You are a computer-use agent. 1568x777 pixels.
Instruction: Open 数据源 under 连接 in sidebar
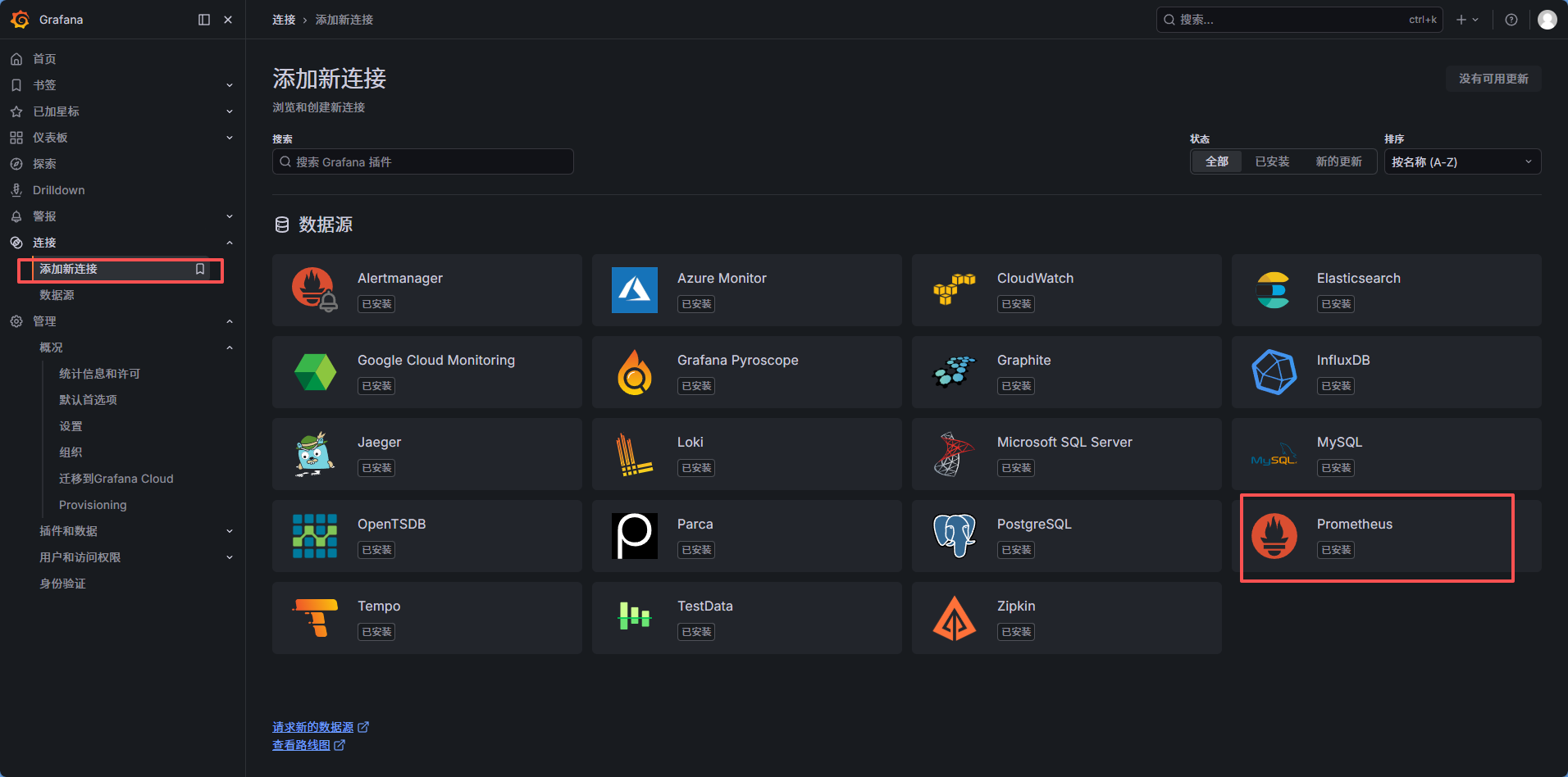[x=57, y=295]
